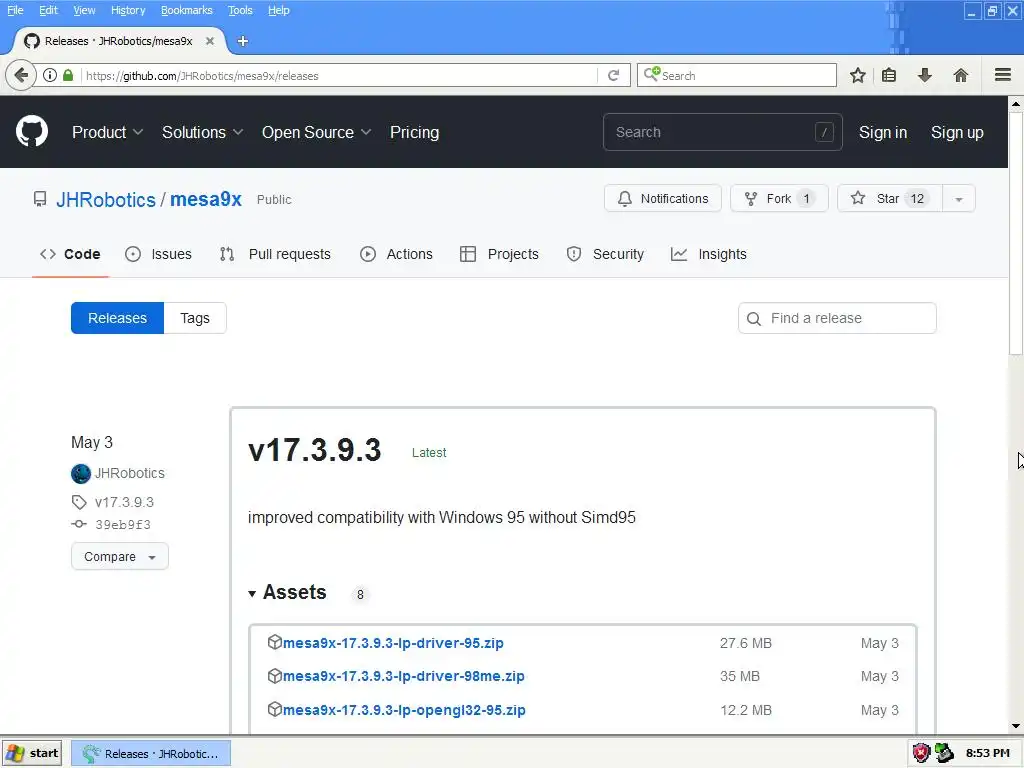Click the package icon beside lp-opengl32-95.zip
Image resolution: width=1024 pixels, height=768 pixels.
274,709
